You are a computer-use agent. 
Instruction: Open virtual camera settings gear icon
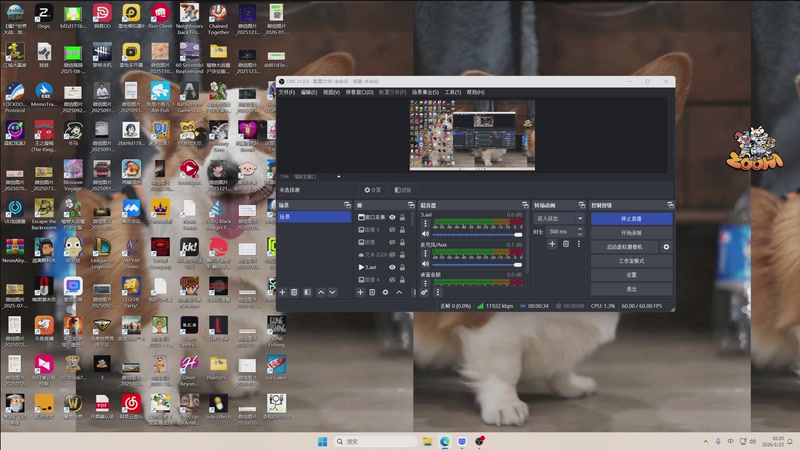[666, 247]
